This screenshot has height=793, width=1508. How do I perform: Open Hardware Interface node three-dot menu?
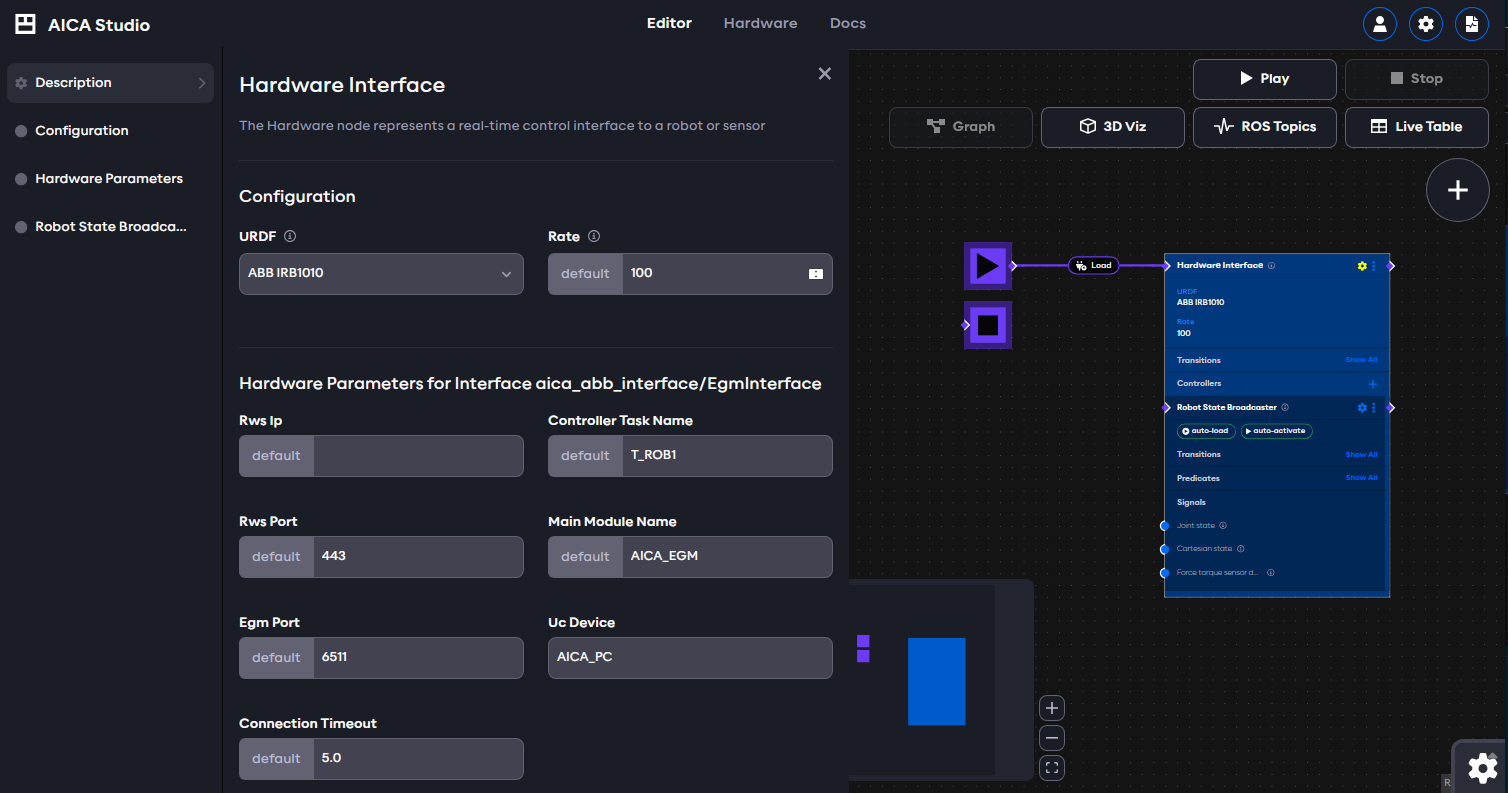(1374, 266)
